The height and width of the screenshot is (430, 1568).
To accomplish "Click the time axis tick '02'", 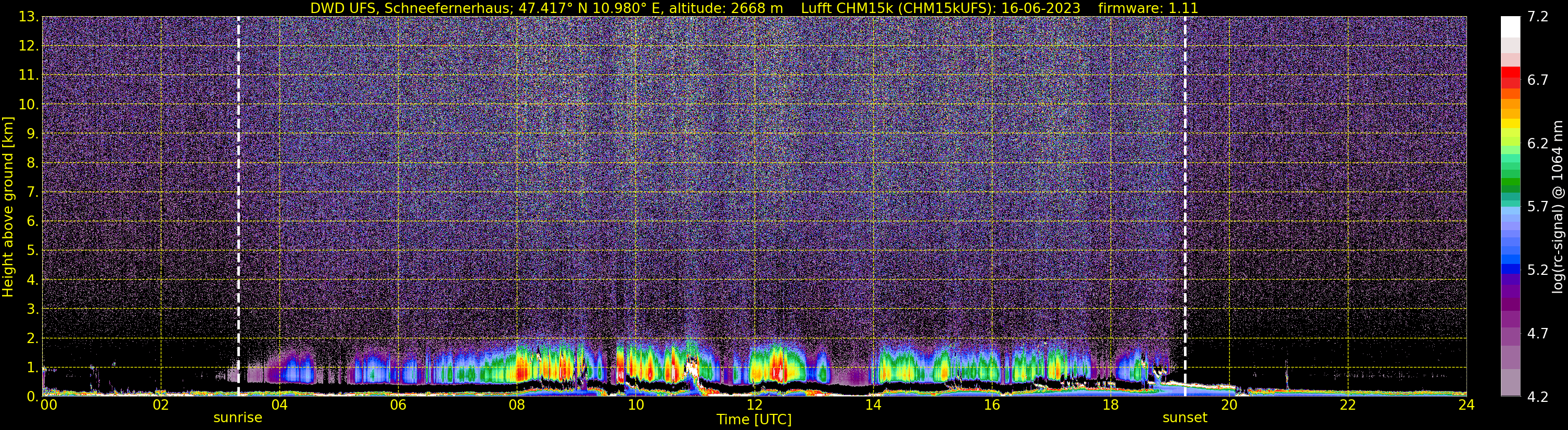I will point(161,405).
